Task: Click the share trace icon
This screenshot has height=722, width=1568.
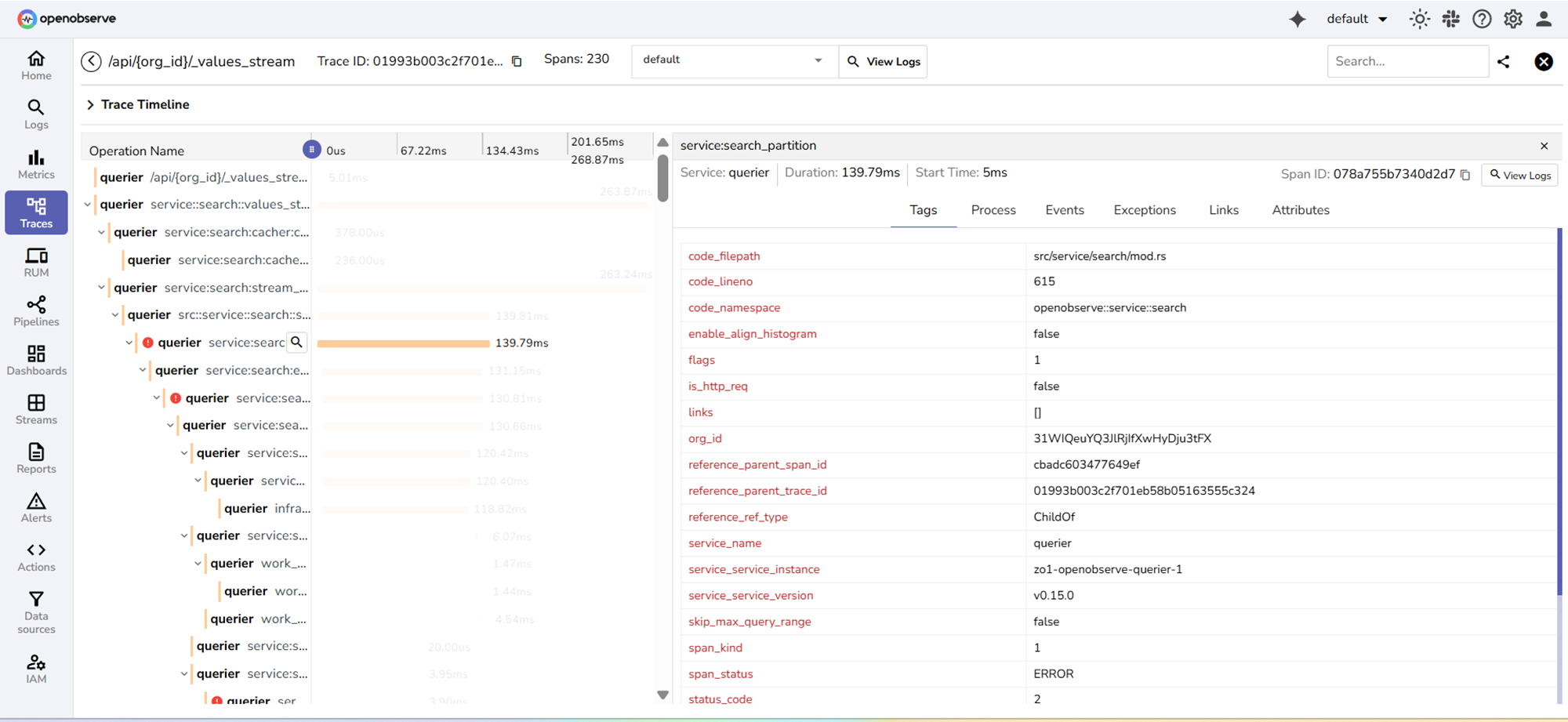Action: [1503, 62]
